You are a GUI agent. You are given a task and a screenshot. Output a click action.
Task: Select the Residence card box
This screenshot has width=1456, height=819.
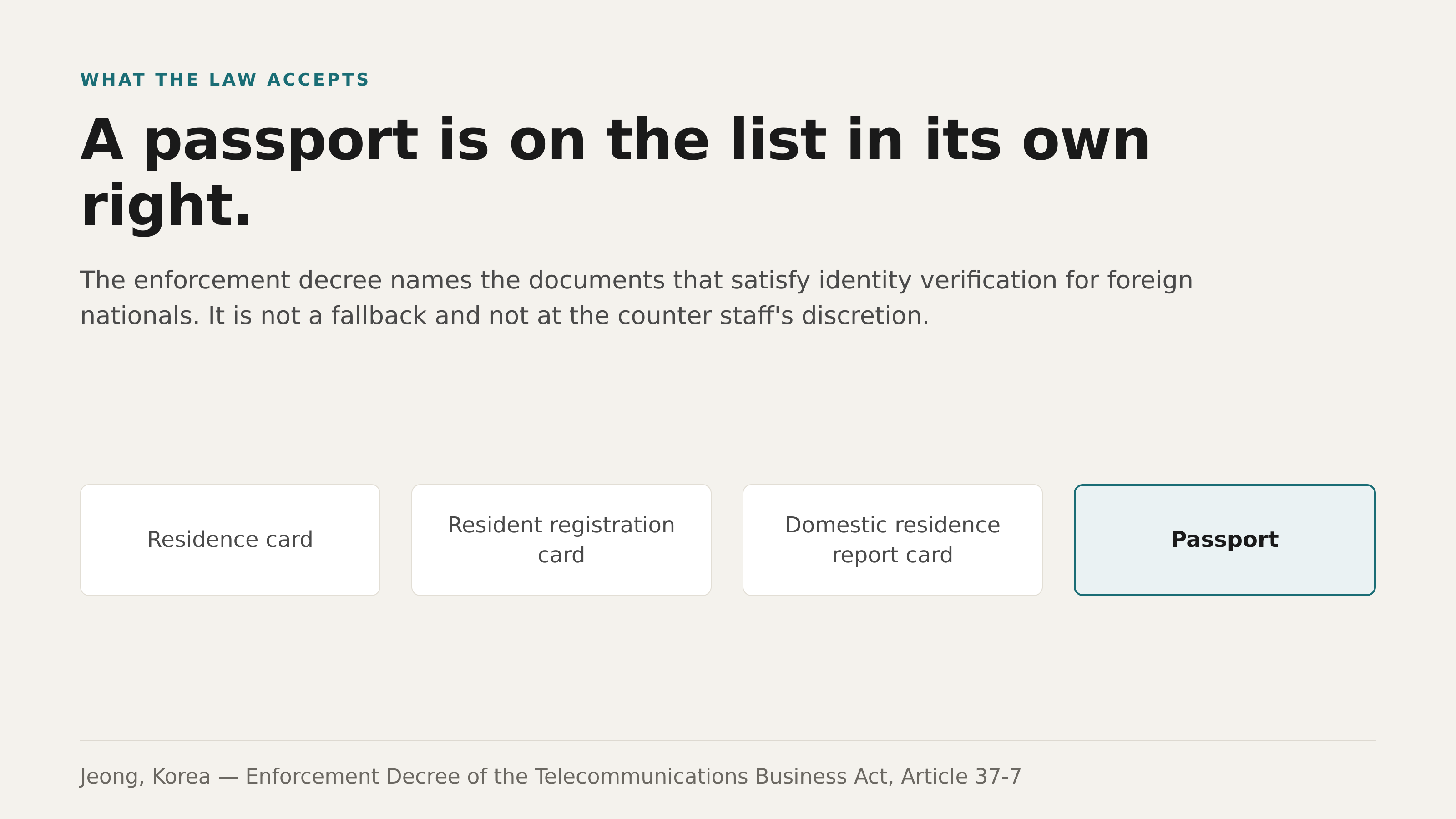tap(230, 540)
